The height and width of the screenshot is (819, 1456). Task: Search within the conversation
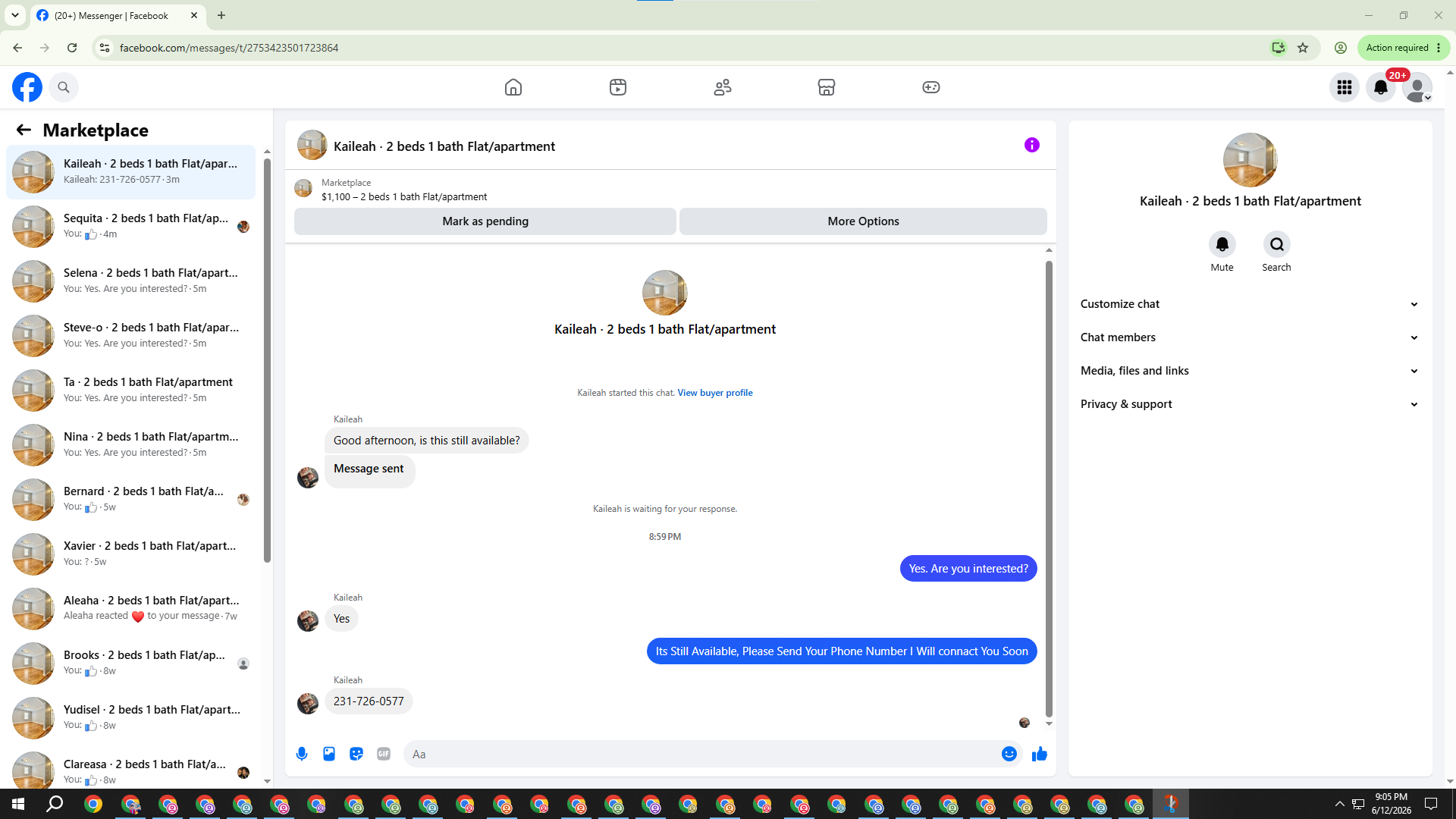1277,244
